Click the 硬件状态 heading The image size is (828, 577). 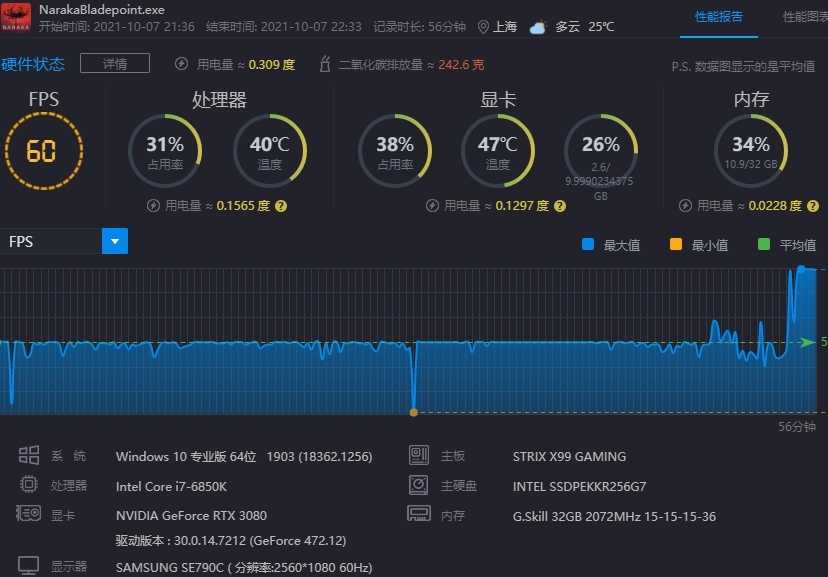pyautogui.click(x=33, y=64)
